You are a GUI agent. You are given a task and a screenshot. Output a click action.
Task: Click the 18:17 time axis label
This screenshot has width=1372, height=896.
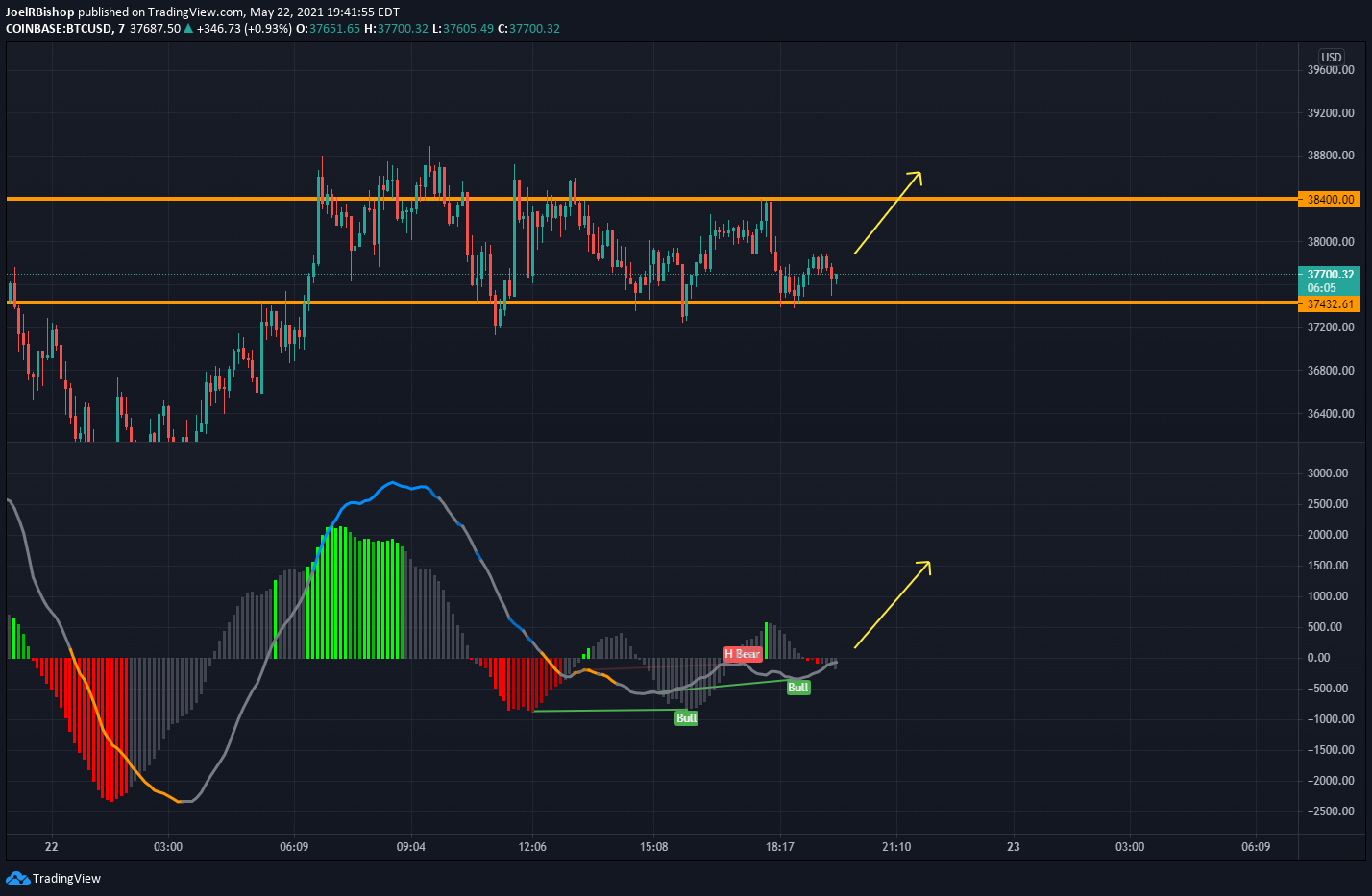click(780, 847)
